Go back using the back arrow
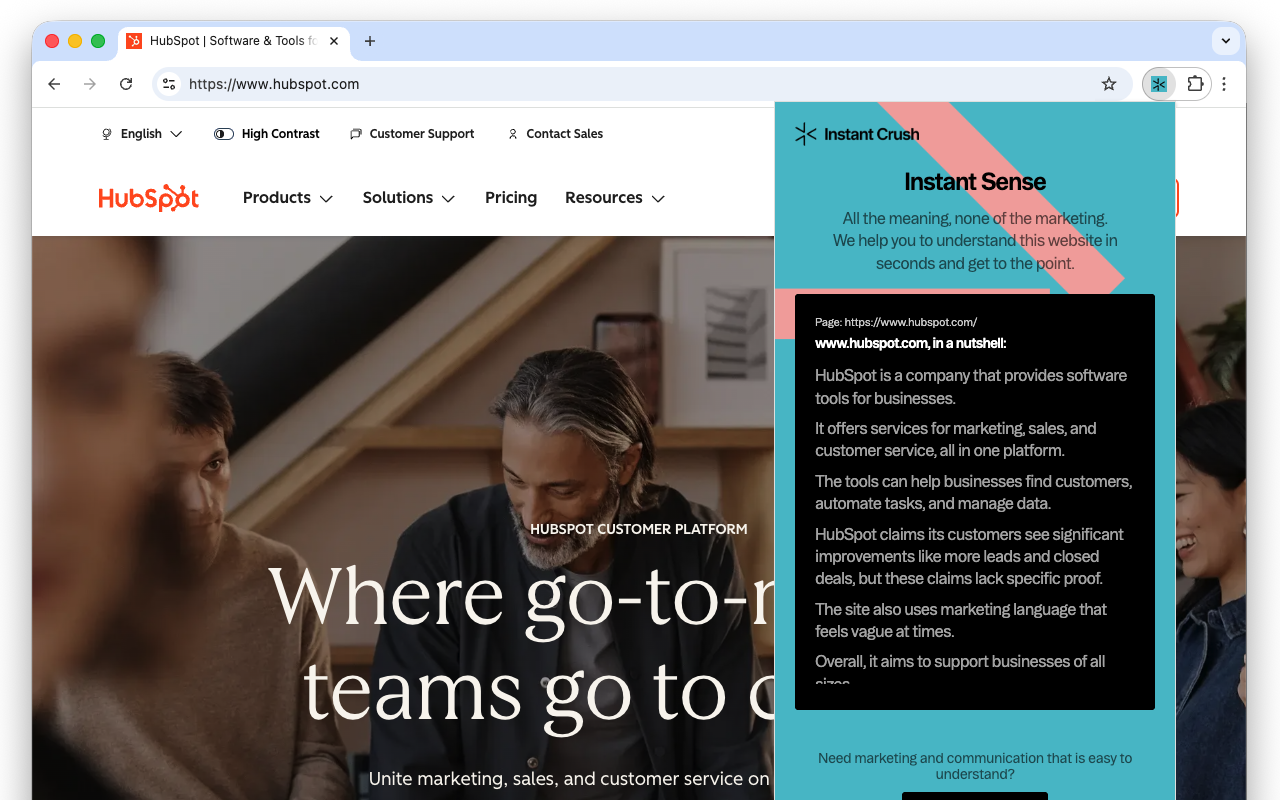1280x800 pixels. [54, 84]
